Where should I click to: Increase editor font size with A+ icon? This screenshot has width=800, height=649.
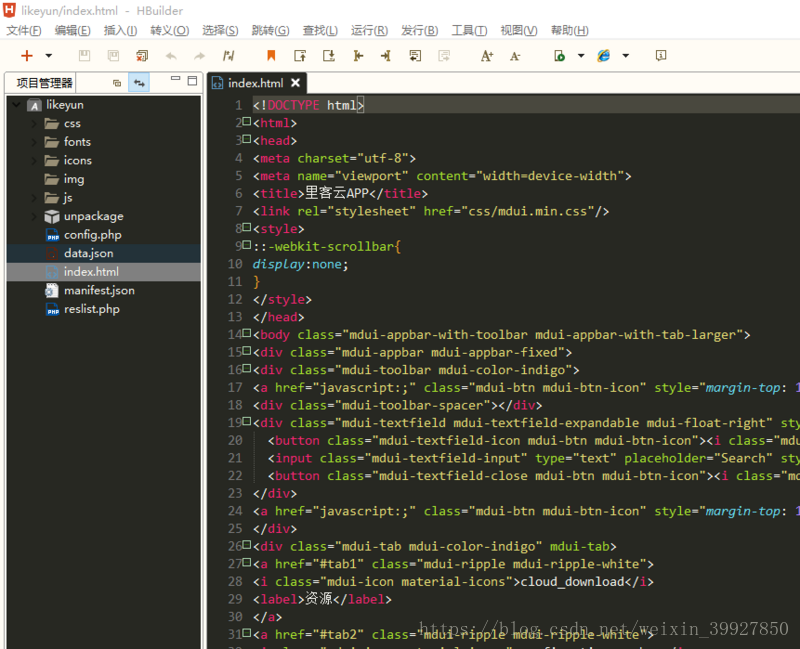tap(487, 56)
